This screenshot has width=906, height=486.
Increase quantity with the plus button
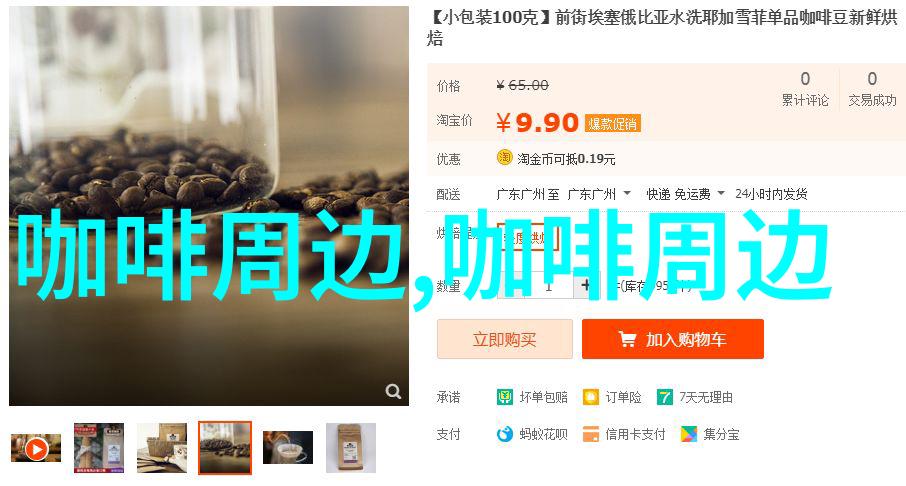pyautogui.click(x=586, y=285)
